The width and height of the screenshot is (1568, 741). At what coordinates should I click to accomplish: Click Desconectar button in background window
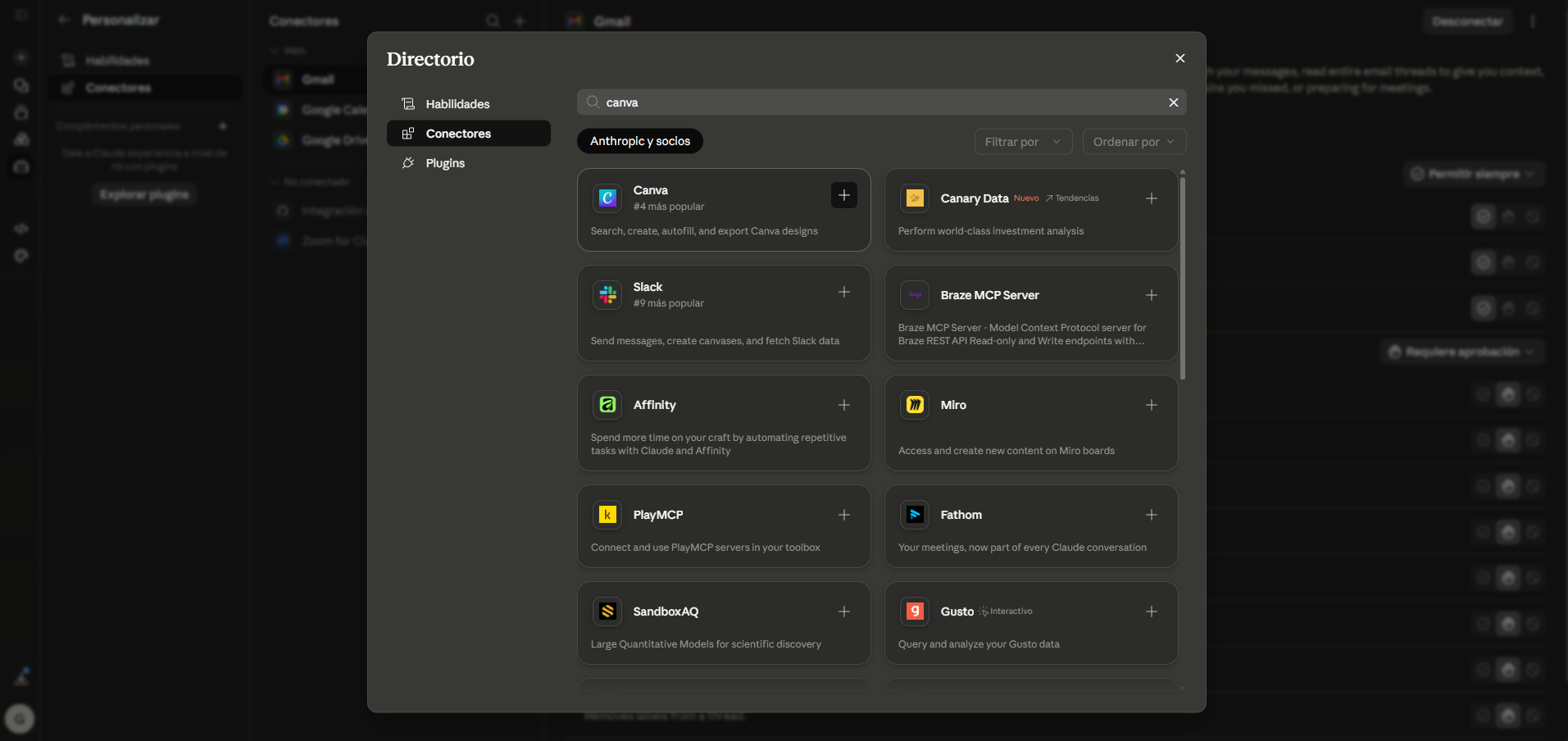coord(1467,21)
